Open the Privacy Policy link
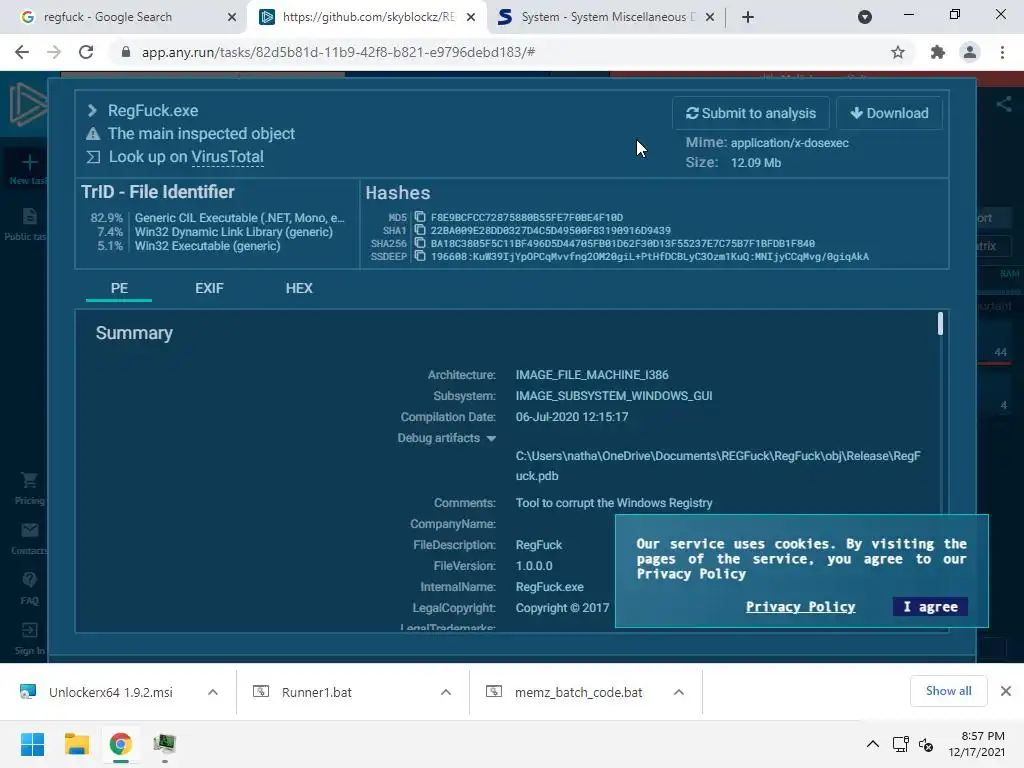The height and width of the screenshot is (768, 1024). tap(800, 607)
